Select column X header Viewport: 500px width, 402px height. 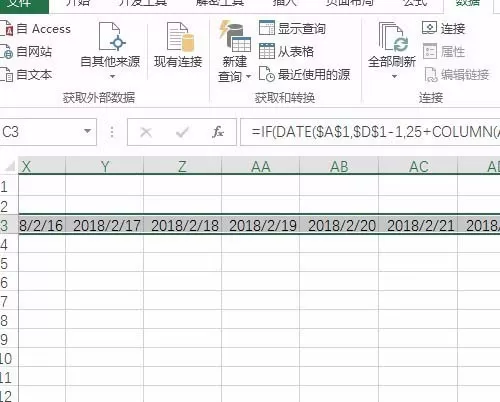[42, 166]
